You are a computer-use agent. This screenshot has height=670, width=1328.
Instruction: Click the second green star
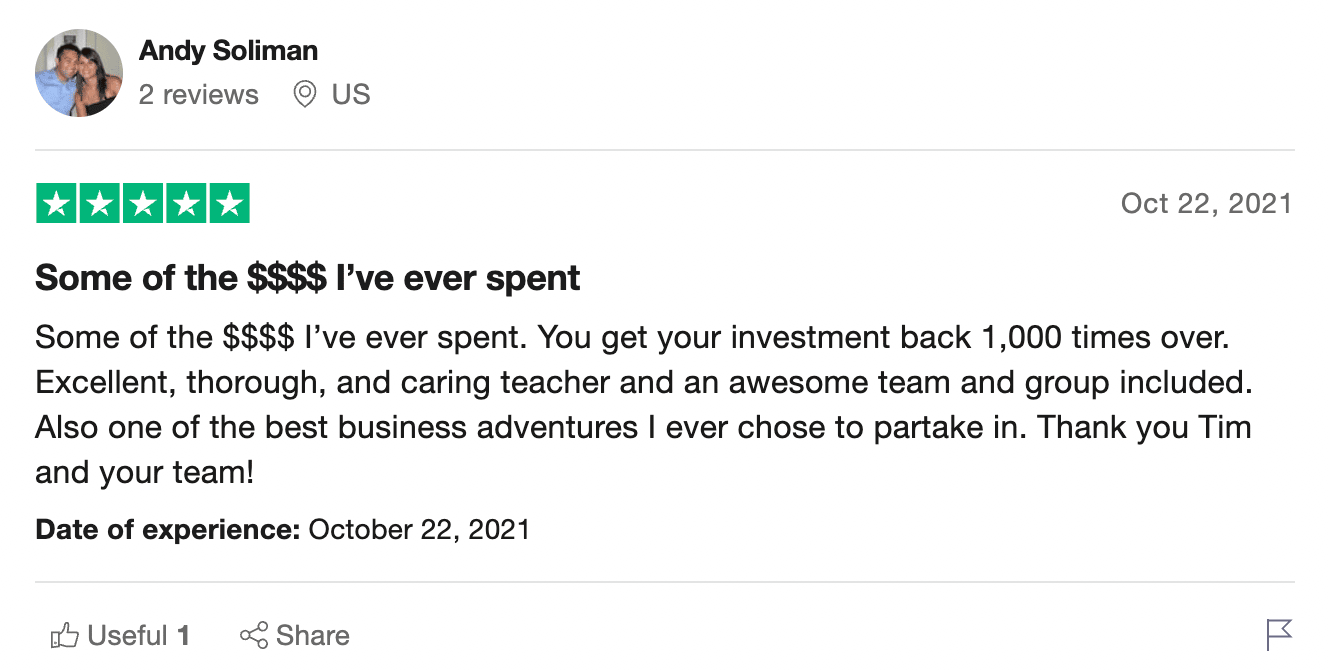click(100, 204)
